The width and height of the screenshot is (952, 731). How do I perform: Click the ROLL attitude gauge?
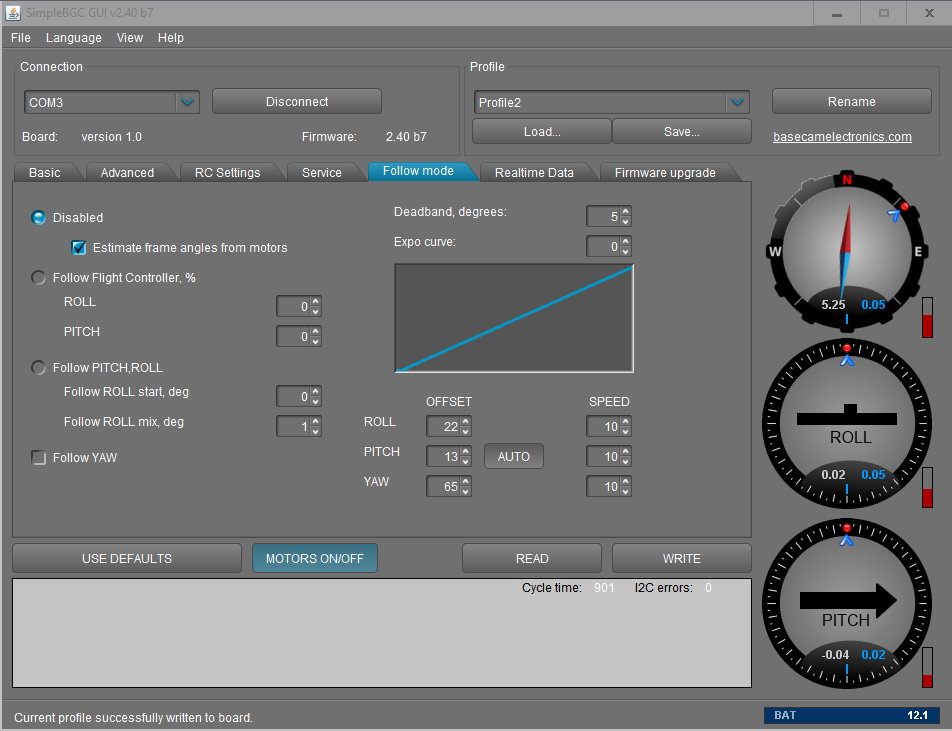pos(846,422)
